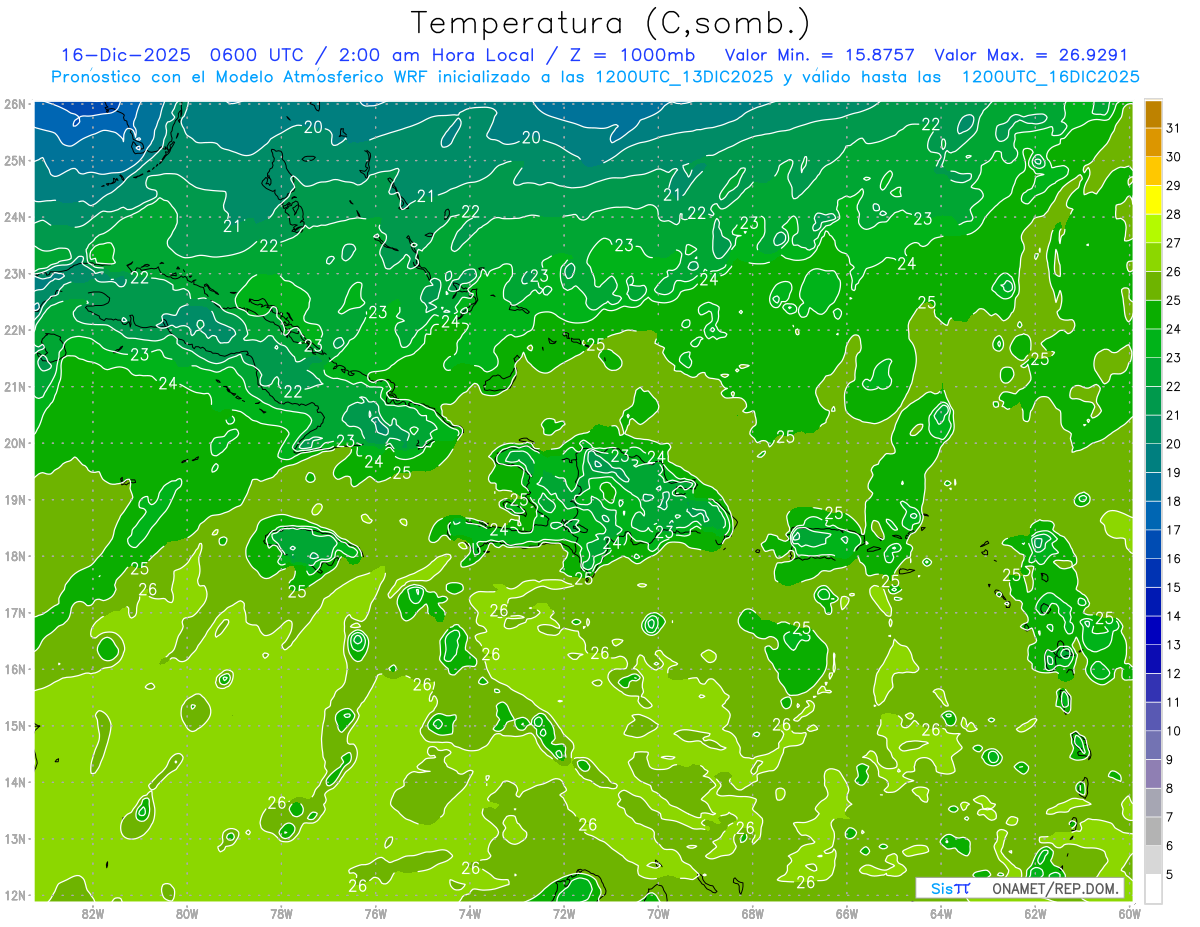Pick the dark blue swatch between 13 and 14
1200x927 pixels.
coord(1154,630)
